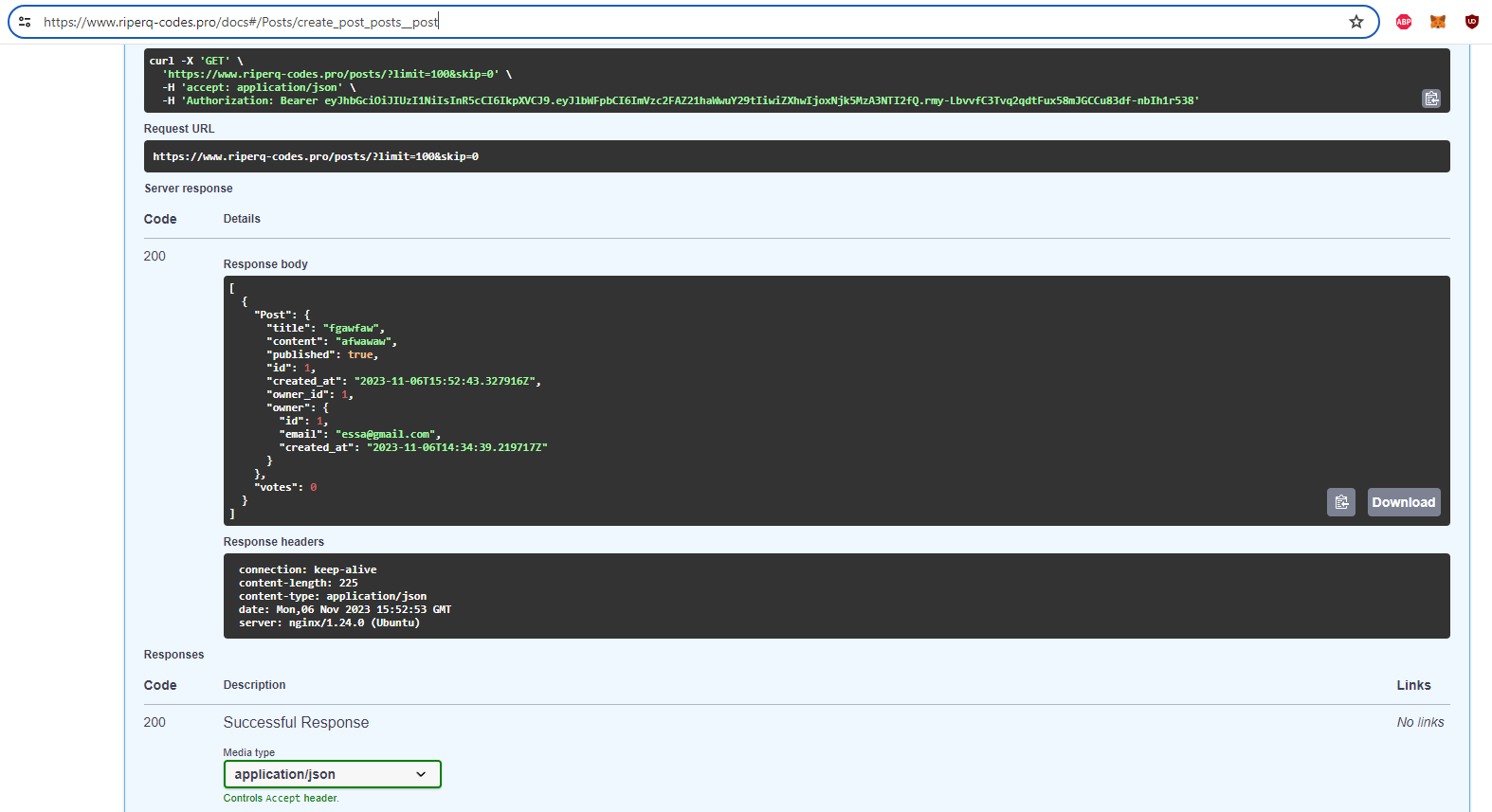Viewport: 1492px width, 812px height.
Task: Click the site information icon in address bar
Action: point(25,22)
